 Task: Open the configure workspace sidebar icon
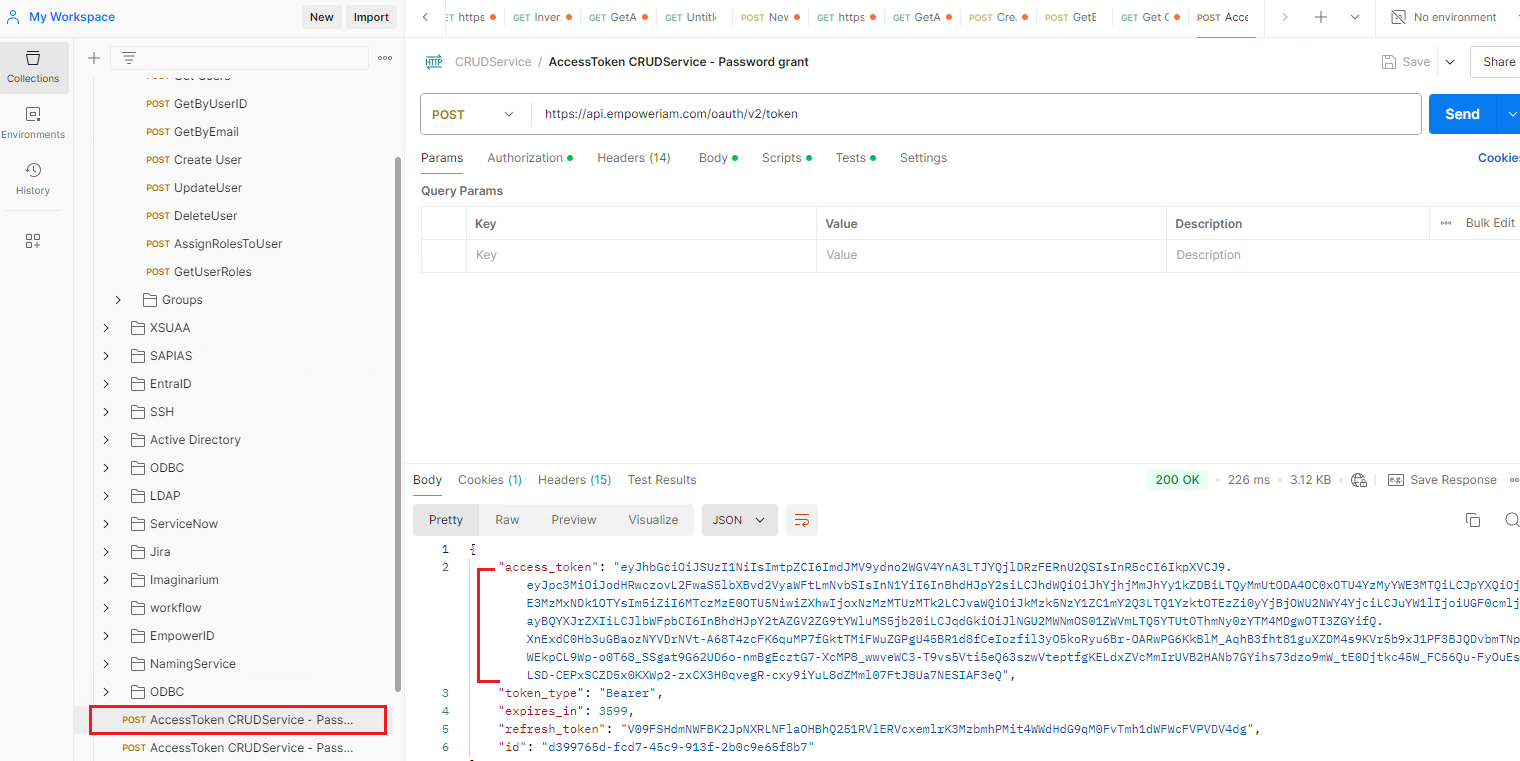click(33, 241)
